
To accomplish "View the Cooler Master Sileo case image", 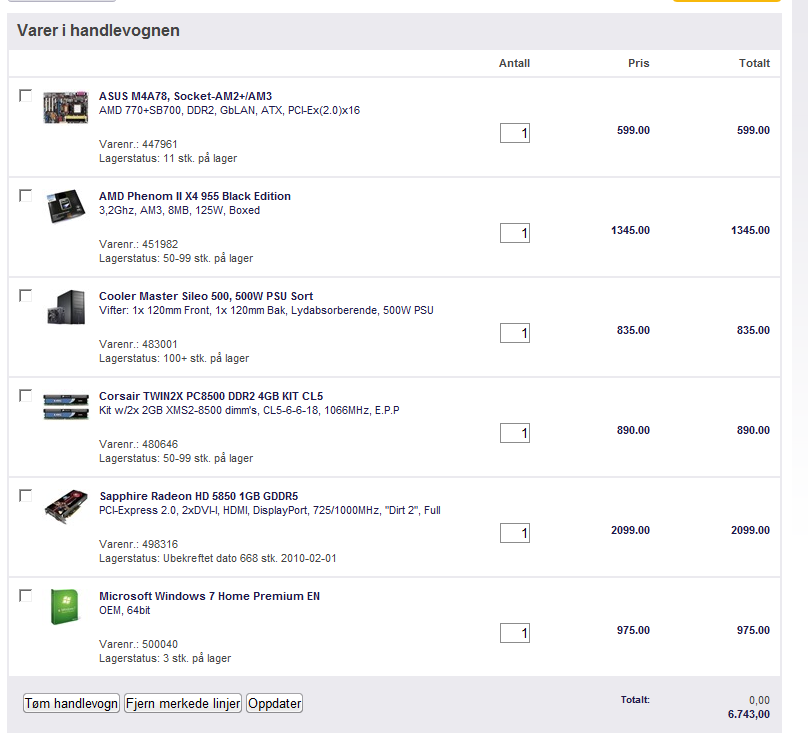I will [x=66, y=307].
